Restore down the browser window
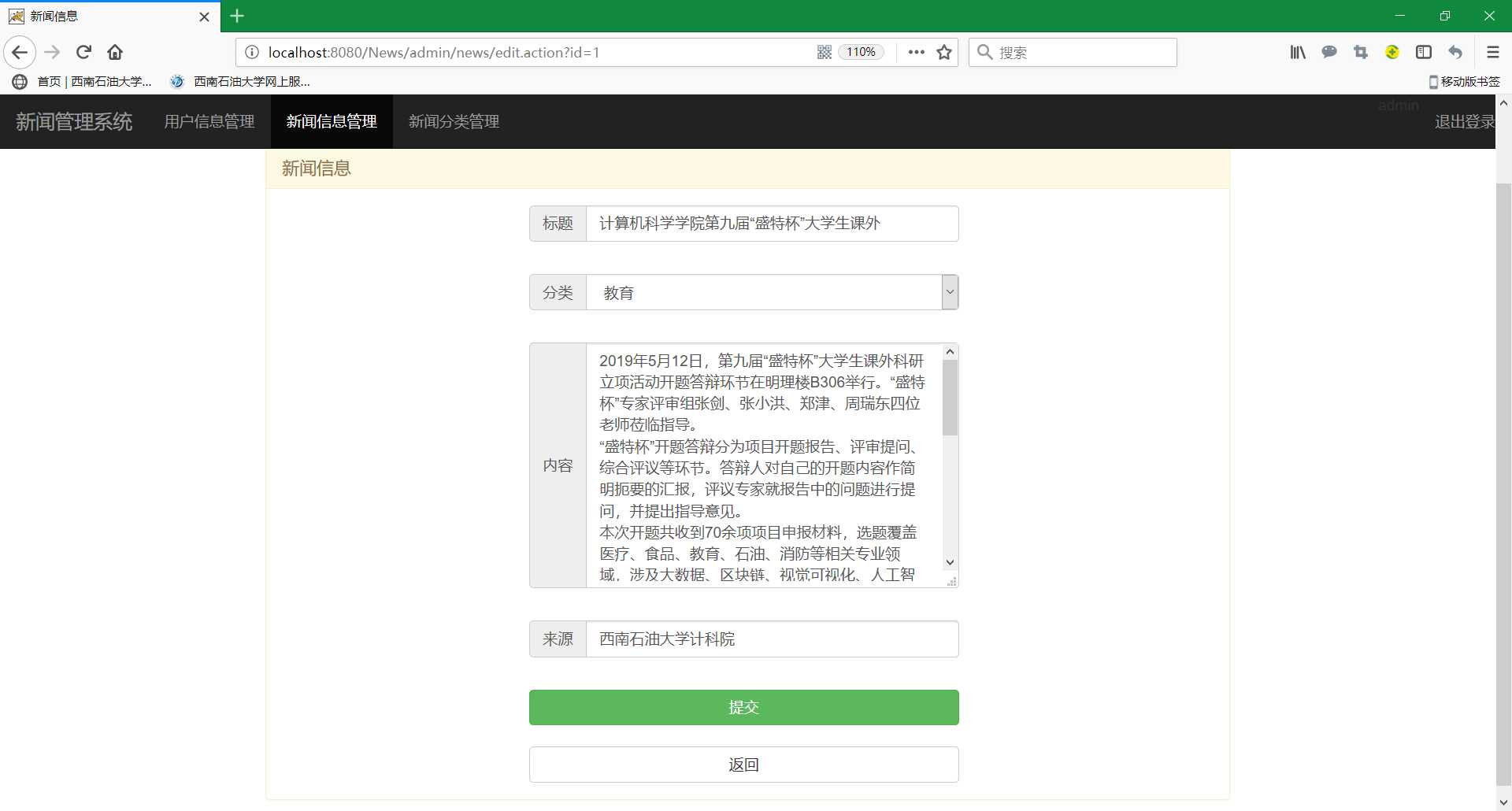Image resolution: width=1512 pixels, height=811 pixels. [x=1444, y=16]
